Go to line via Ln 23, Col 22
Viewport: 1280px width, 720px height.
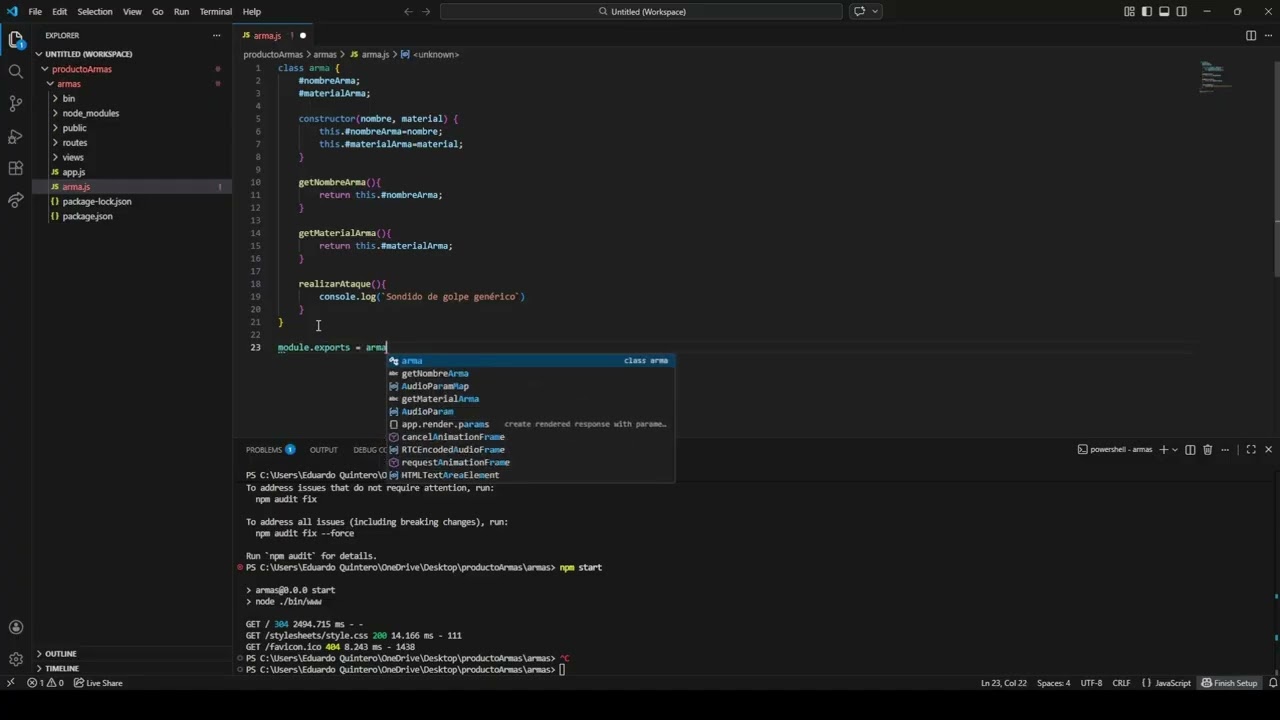click(x=1003, y=683)
